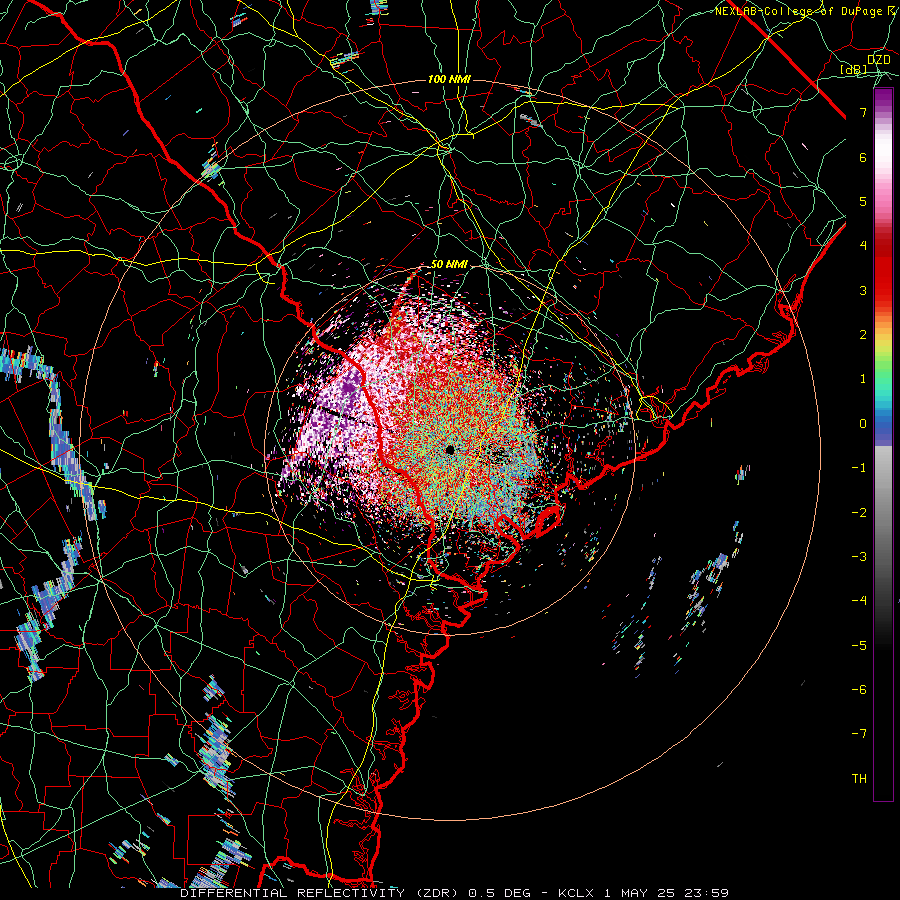
Task: Click the -1 value on the color scale
Action: pyautogui.click(x=859, y=468)
